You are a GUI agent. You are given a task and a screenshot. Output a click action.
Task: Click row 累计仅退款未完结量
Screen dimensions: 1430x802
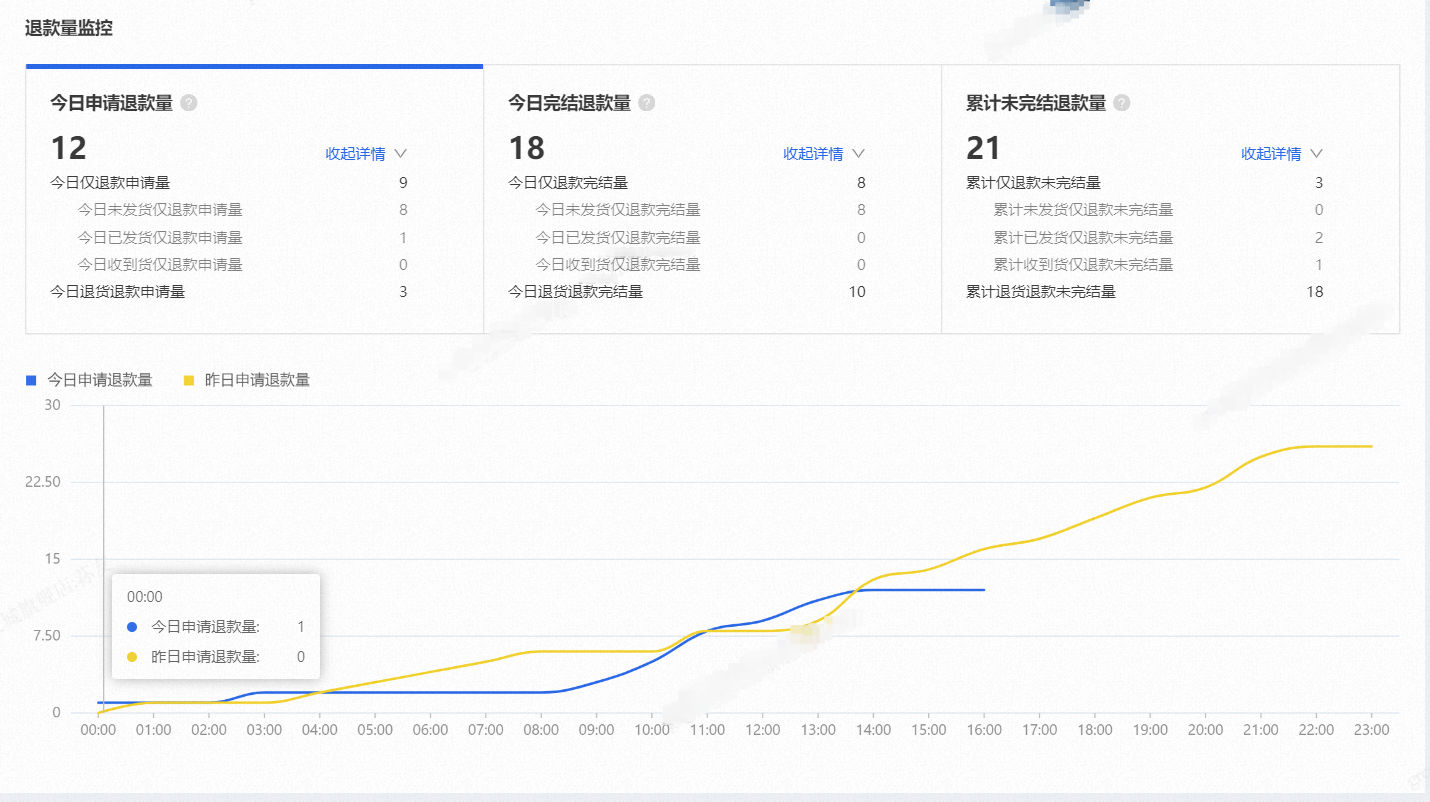coord(1145,183)
